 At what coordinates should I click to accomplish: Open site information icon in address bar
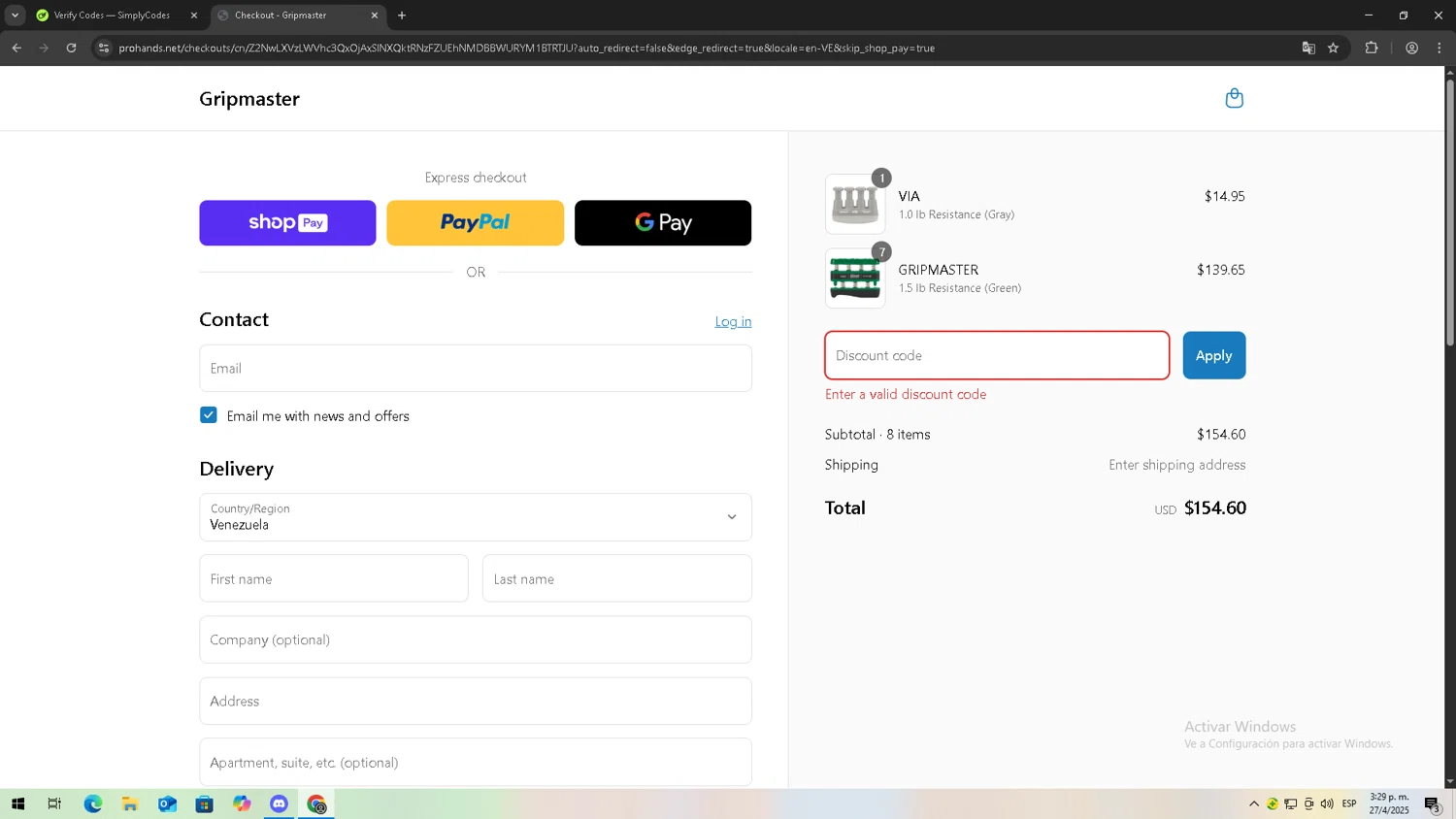104,48
